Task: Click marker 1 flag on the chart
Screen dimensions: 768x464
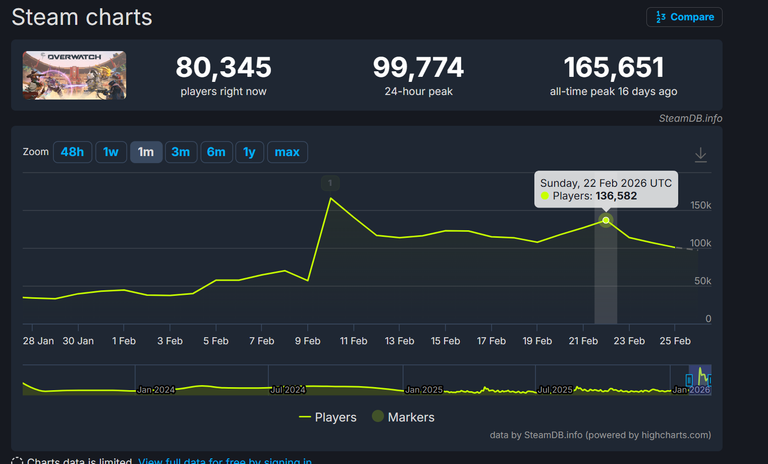Action: 330,183
